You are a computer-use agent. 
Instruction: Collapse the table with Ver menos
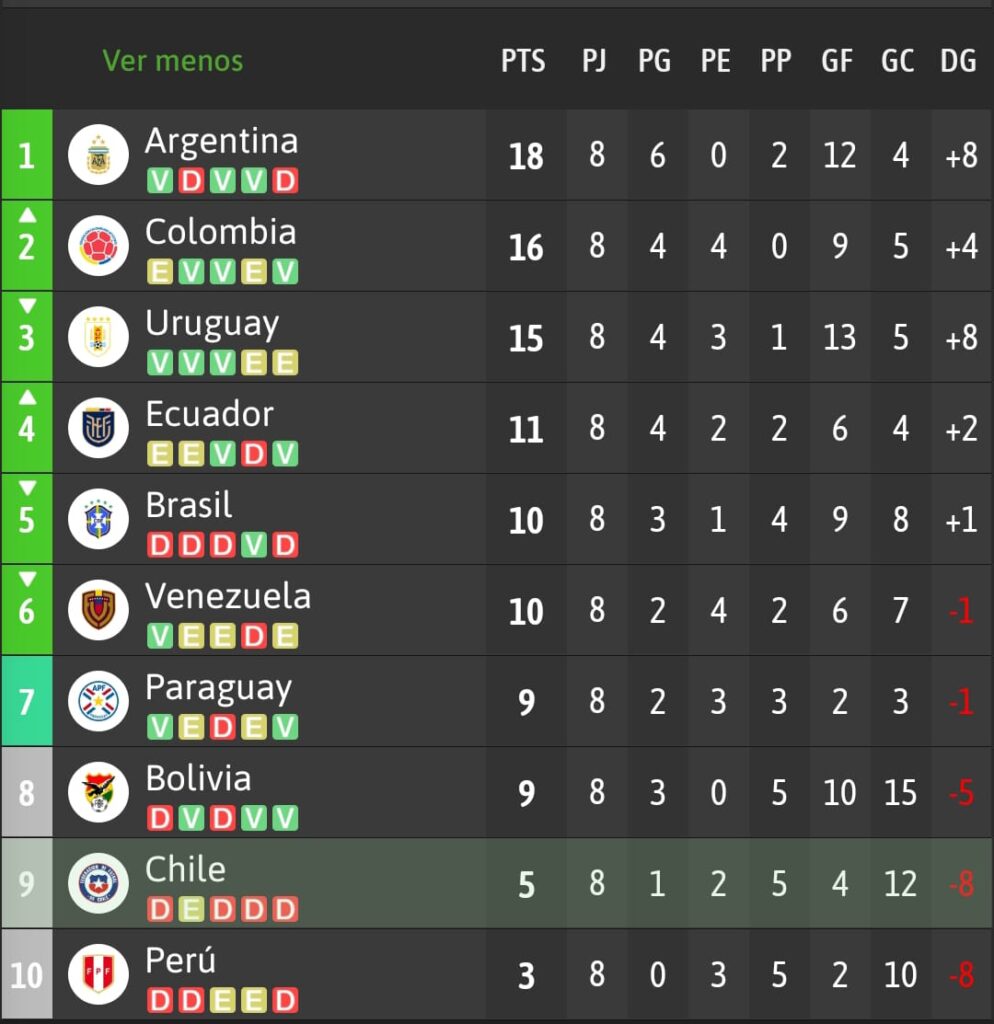(173, 61)
